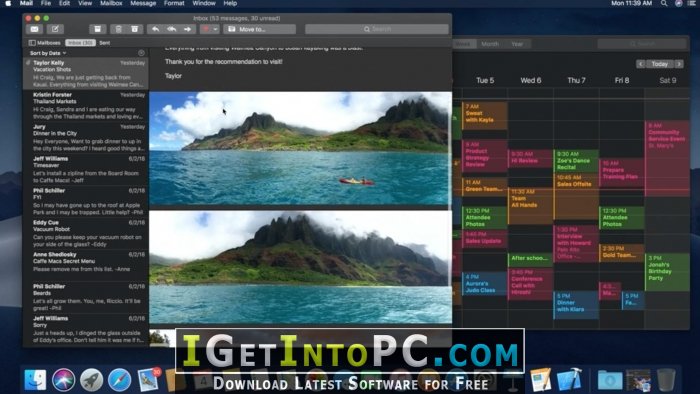
Task: Click the Mail toolbar search field
Action: (x=377, y=29)
